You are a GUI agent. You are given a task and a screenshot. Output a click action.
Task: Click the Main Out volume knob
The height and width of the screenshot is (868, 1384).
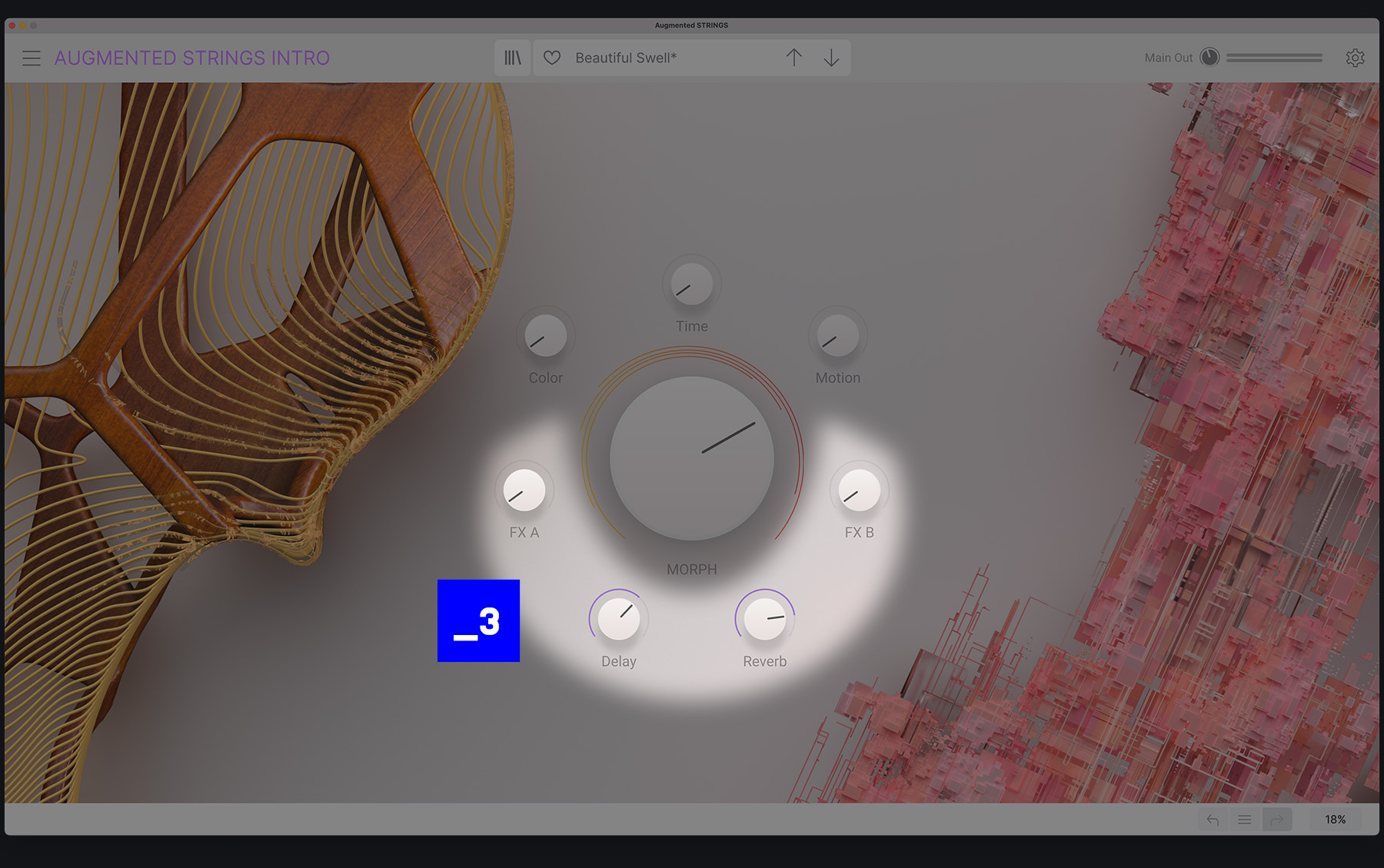[1209, 57]
